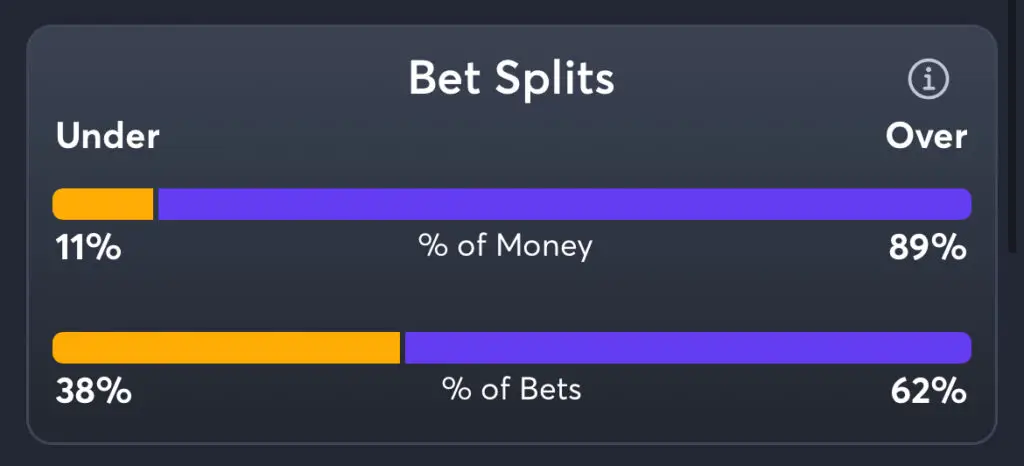The height and width of the screenshot is (466, 1024).
Task: Click orange Under segment of money bar
Action: click(x=103, y=204)
